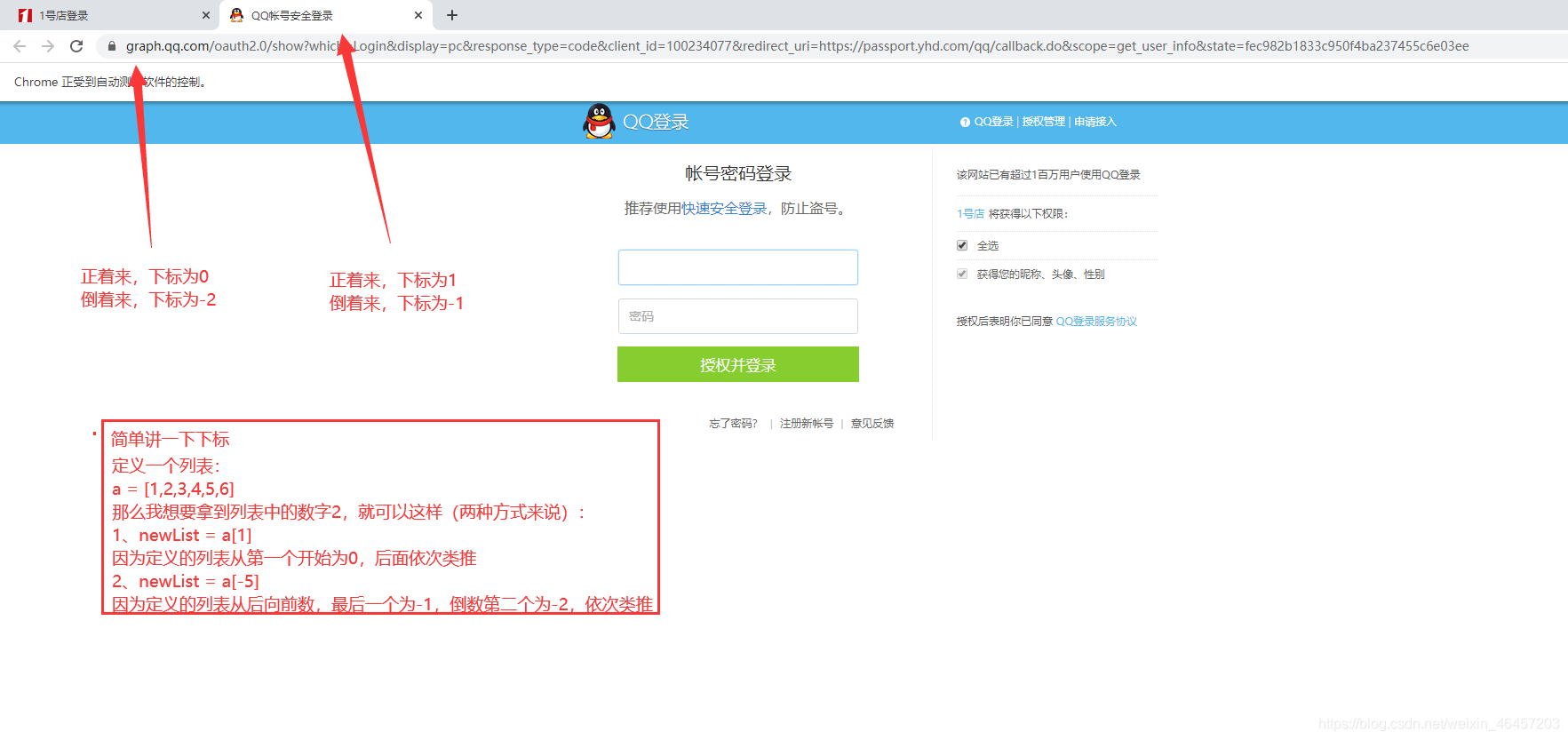Click the QQ penguin logo

pos(600,122)
